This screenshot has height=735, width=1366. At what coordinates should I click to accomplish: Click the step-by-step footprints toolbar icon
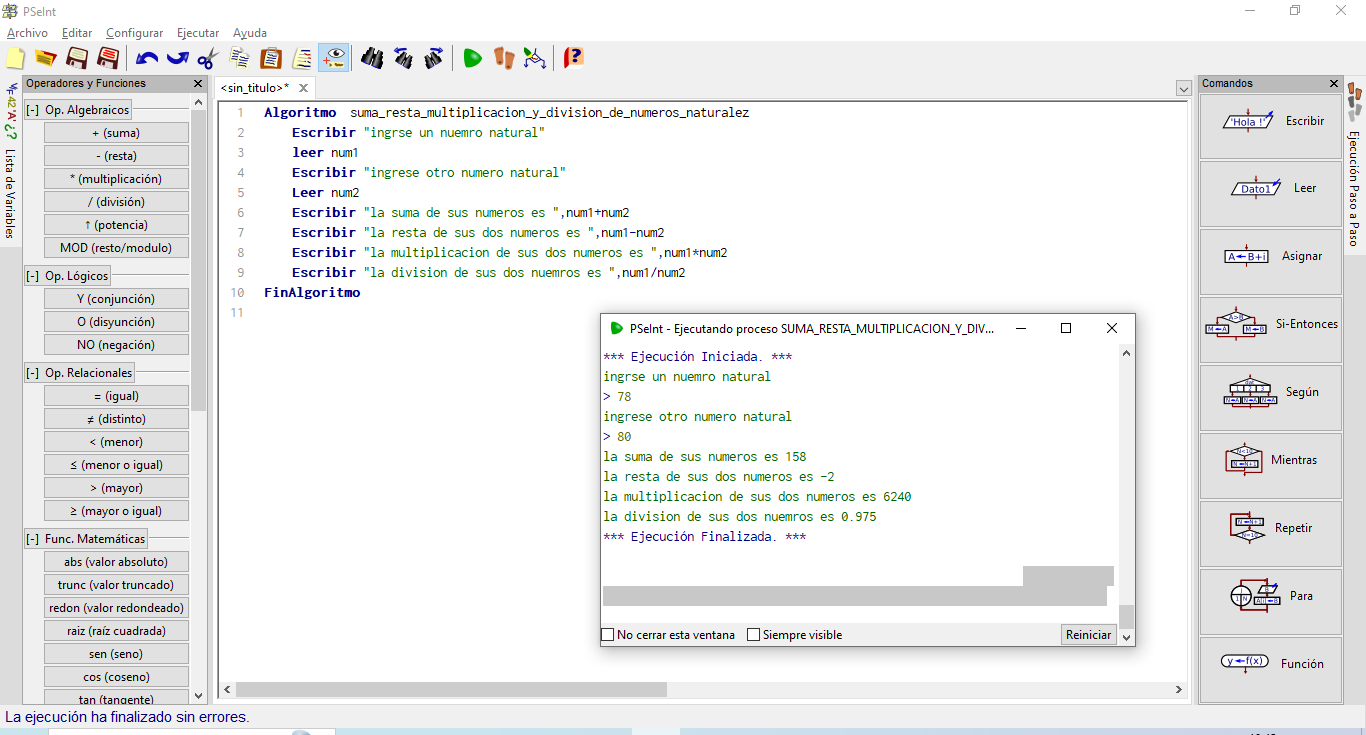pyautogui.click(x=503, y=58)
